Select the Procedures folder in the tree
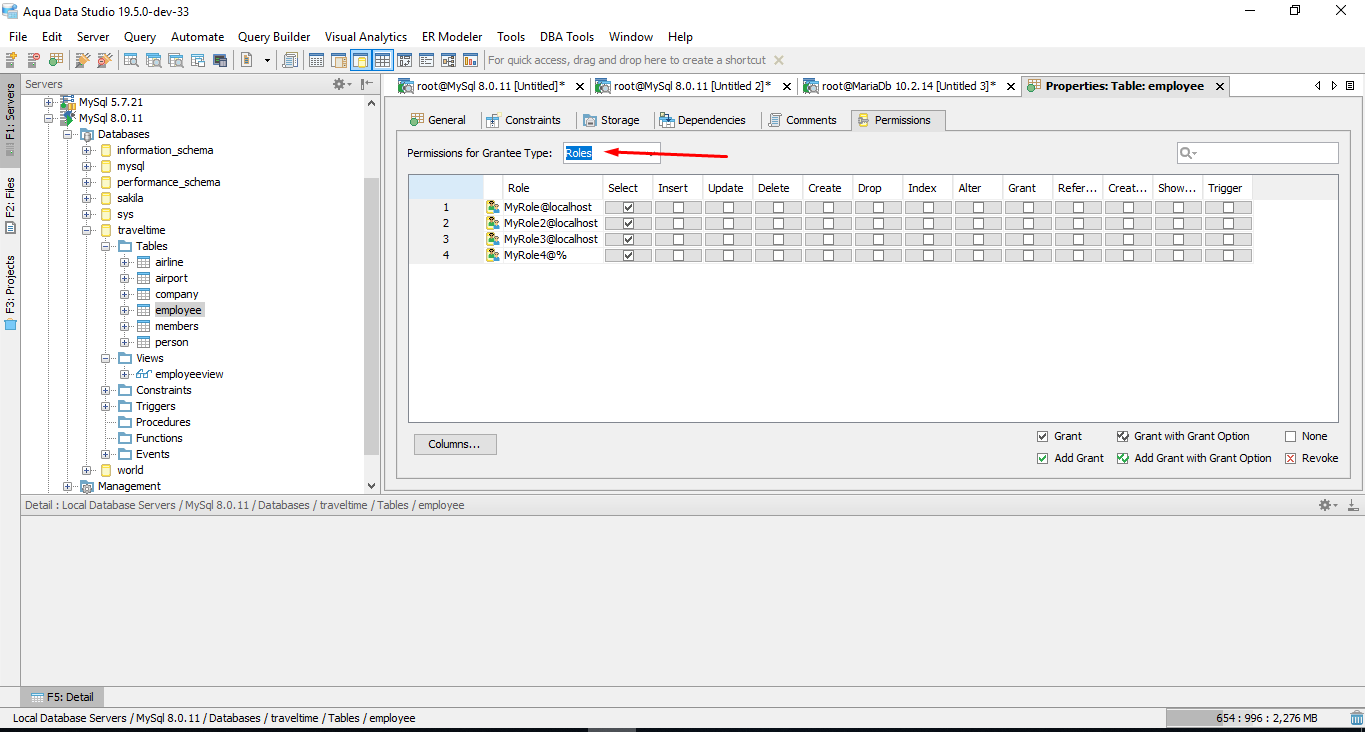 pyautogui.click(x=163, y=422)
